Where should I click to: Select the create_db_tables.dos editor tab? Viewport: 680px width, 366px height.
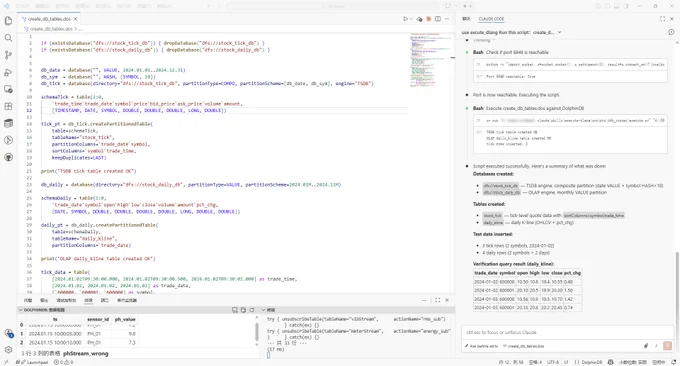point(49,19)
